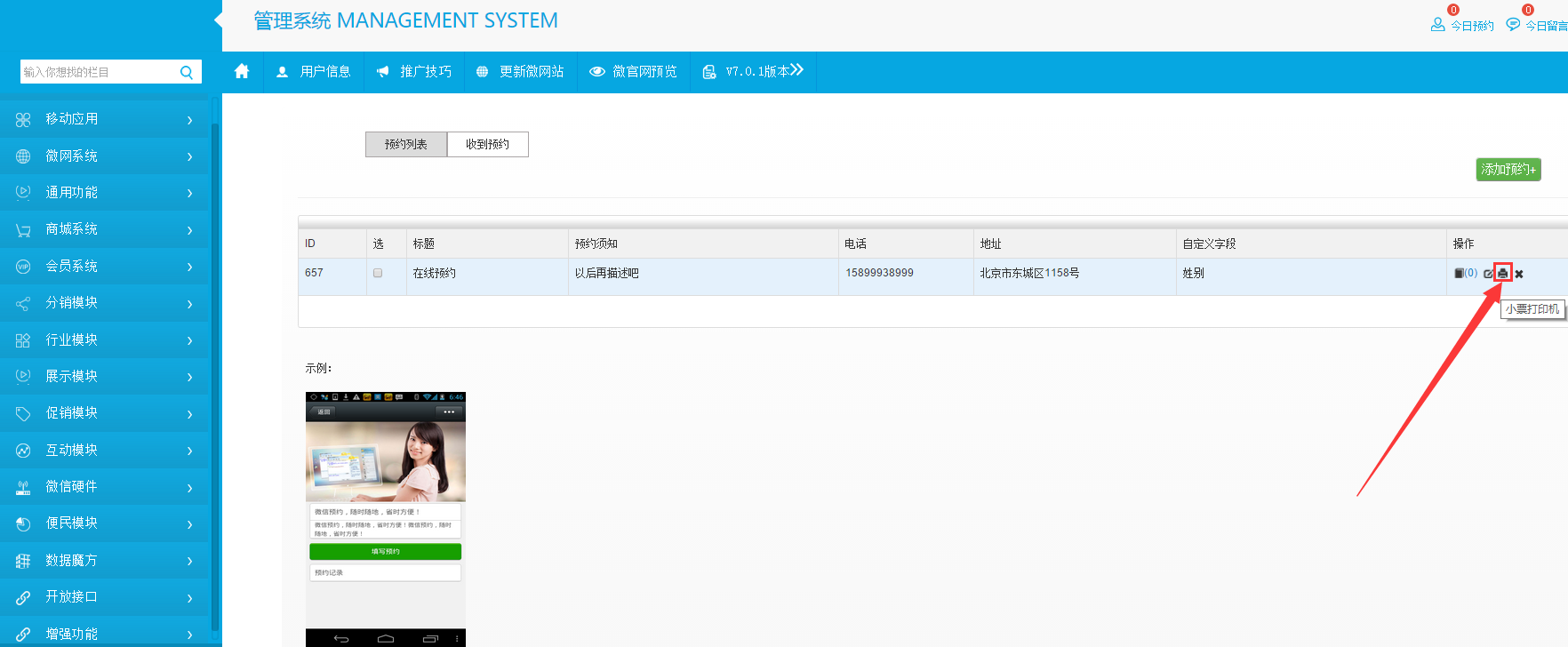This screenshot has height=647, width=1568.
Task: Click the 微官网预览 preview link
Action: (634, 71)
